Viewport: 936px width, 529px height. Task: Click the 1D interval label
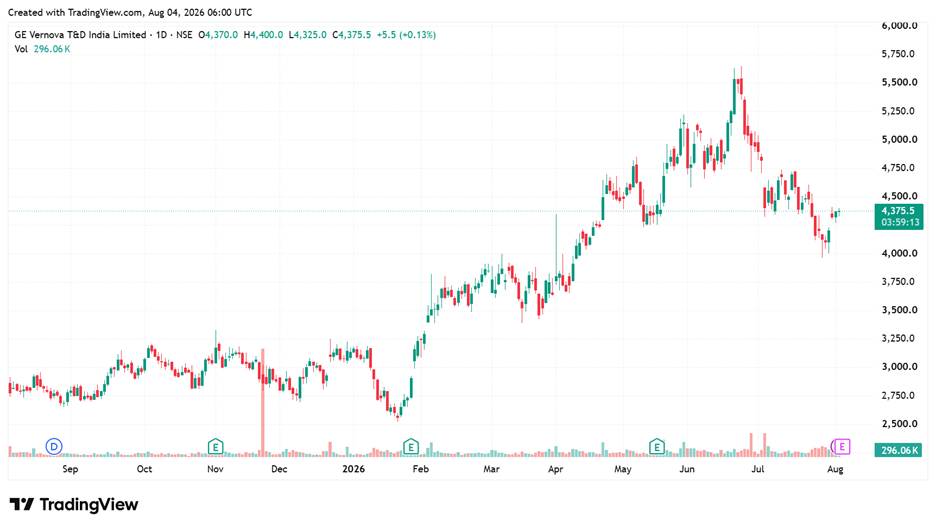(x=161, y=35)
